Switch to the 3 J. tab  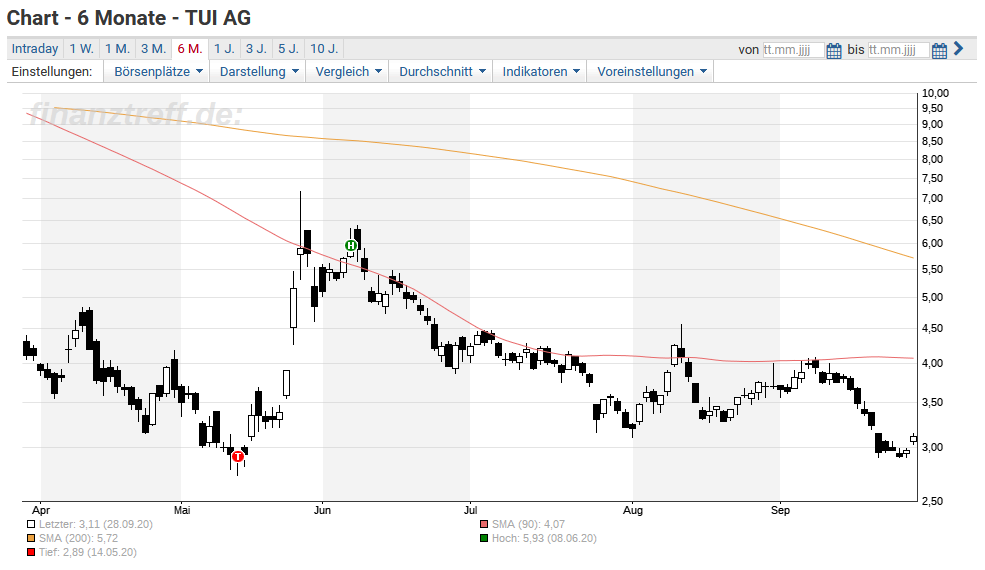pyautogui.click(x=256, y=48)
